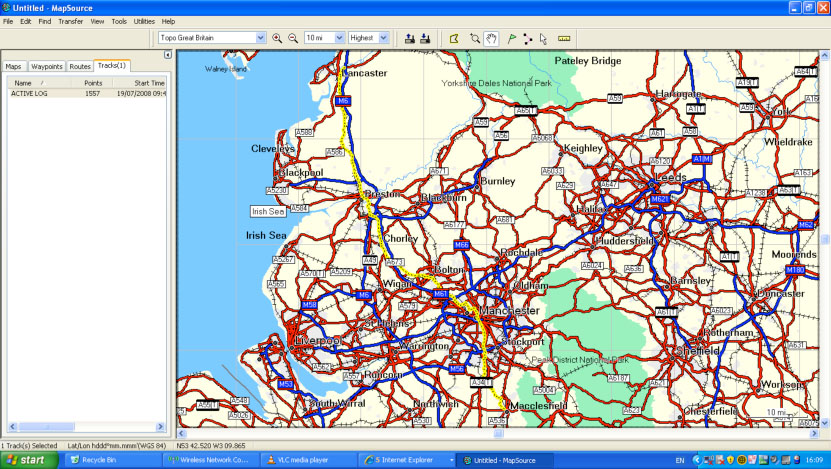Click the Zoom In magnifier icon
831x469 pixels.
[277, 38]
